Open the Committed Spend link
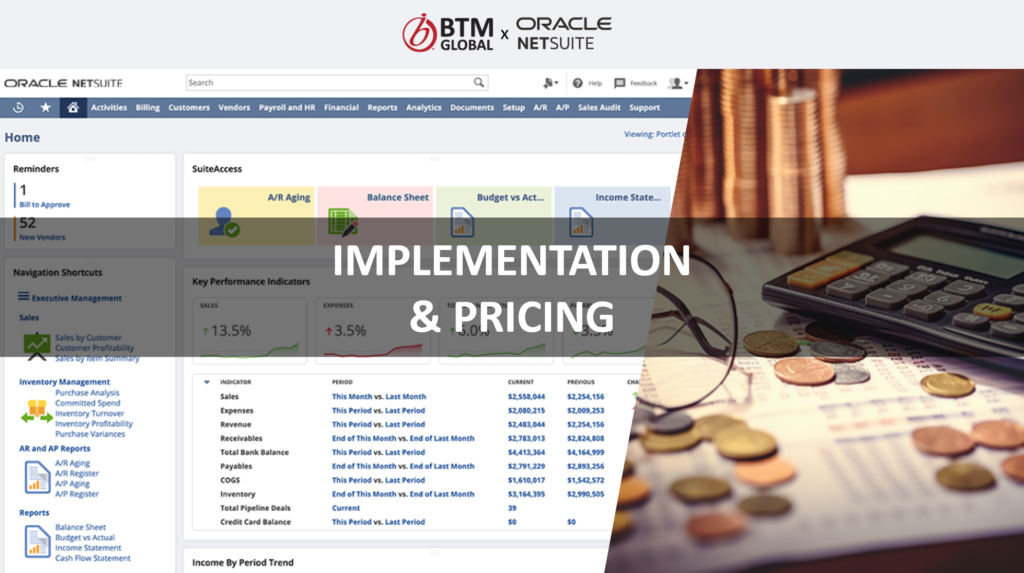 pos(88,403)
